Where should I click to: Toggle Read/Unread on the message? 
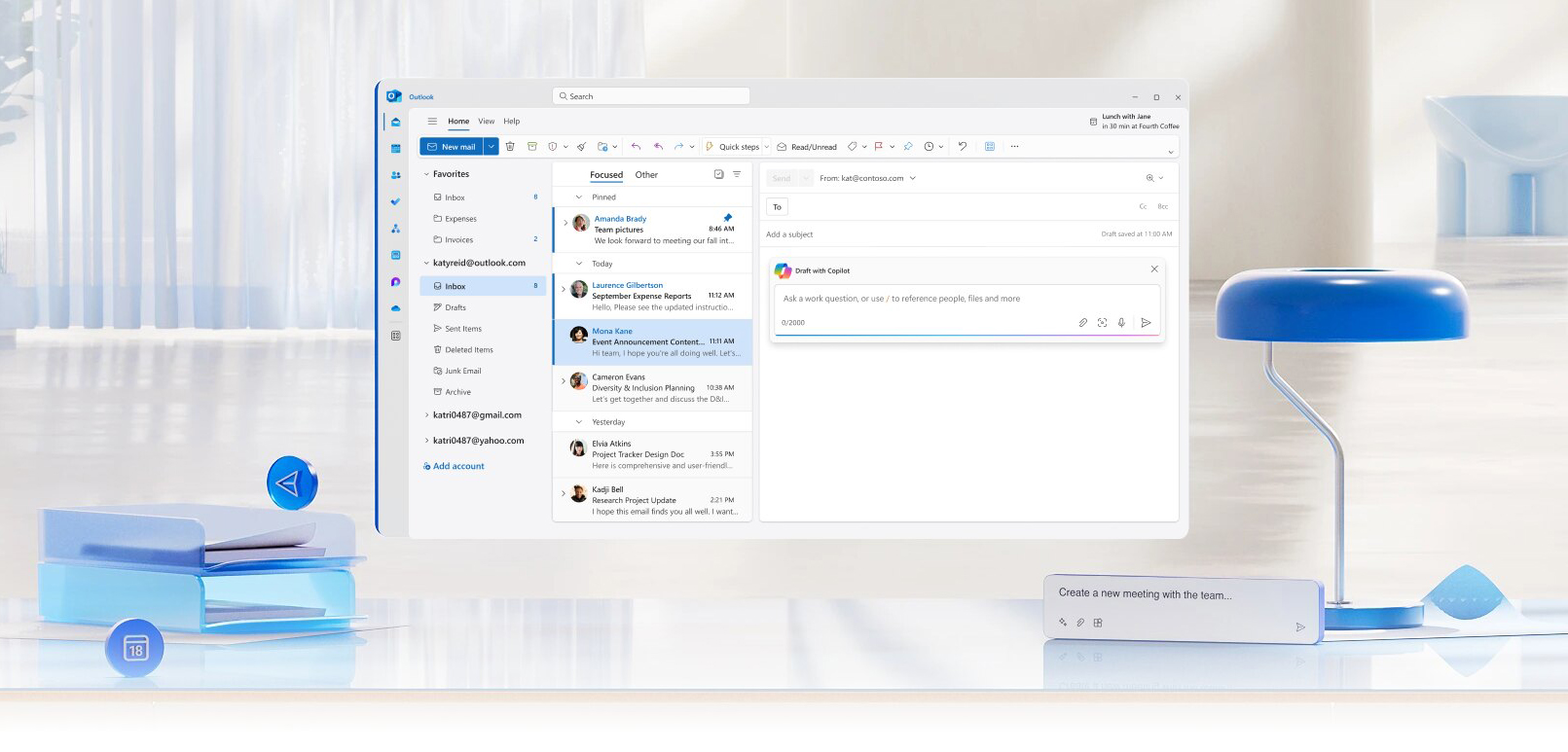click(x=807, y=147)
